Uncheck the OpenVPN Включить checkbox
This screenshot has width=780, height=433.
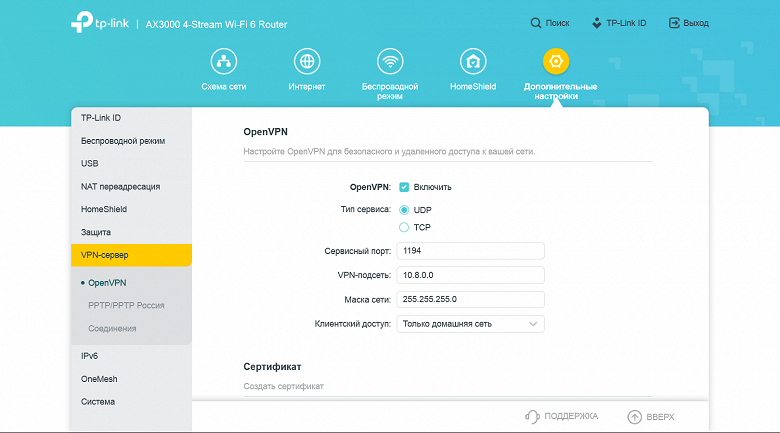404,187
